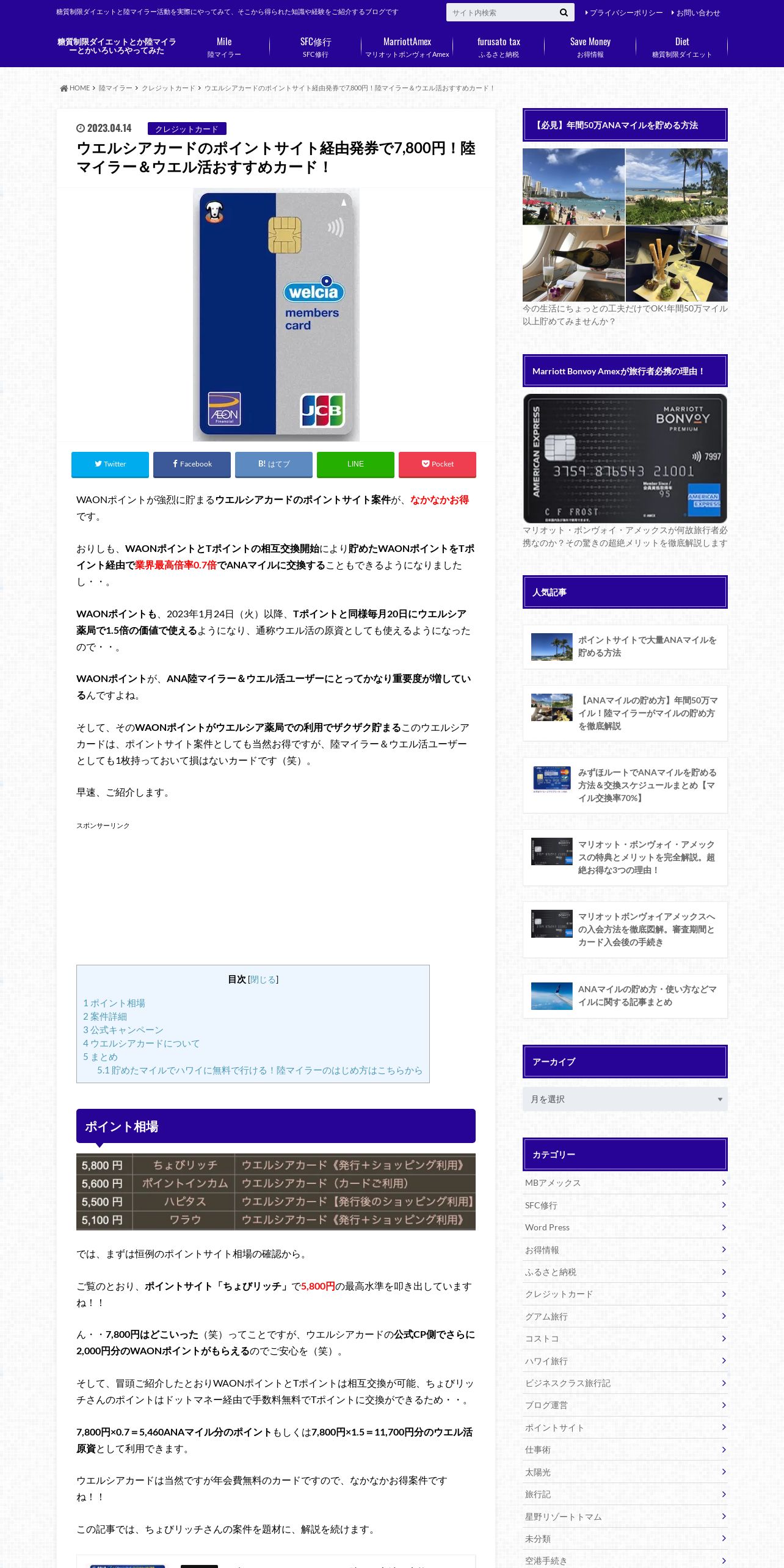Image resolution: width=784 pixels, height=1568 pixels.
Task: Open the プライバシーポリシー link
Action: pos(624,13)
